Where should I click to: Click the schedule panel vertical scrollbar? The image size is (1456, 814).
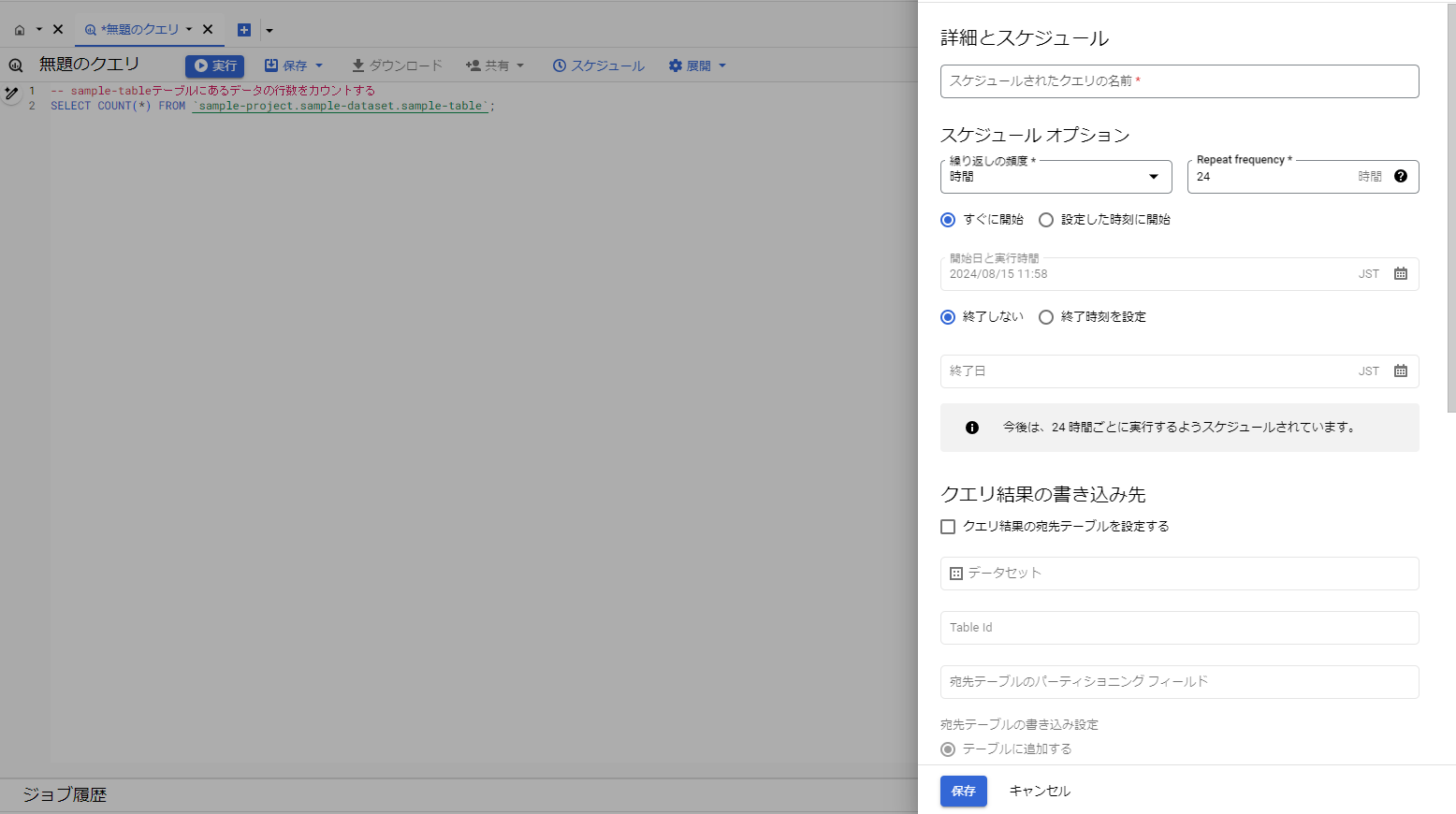point(1451,206)
